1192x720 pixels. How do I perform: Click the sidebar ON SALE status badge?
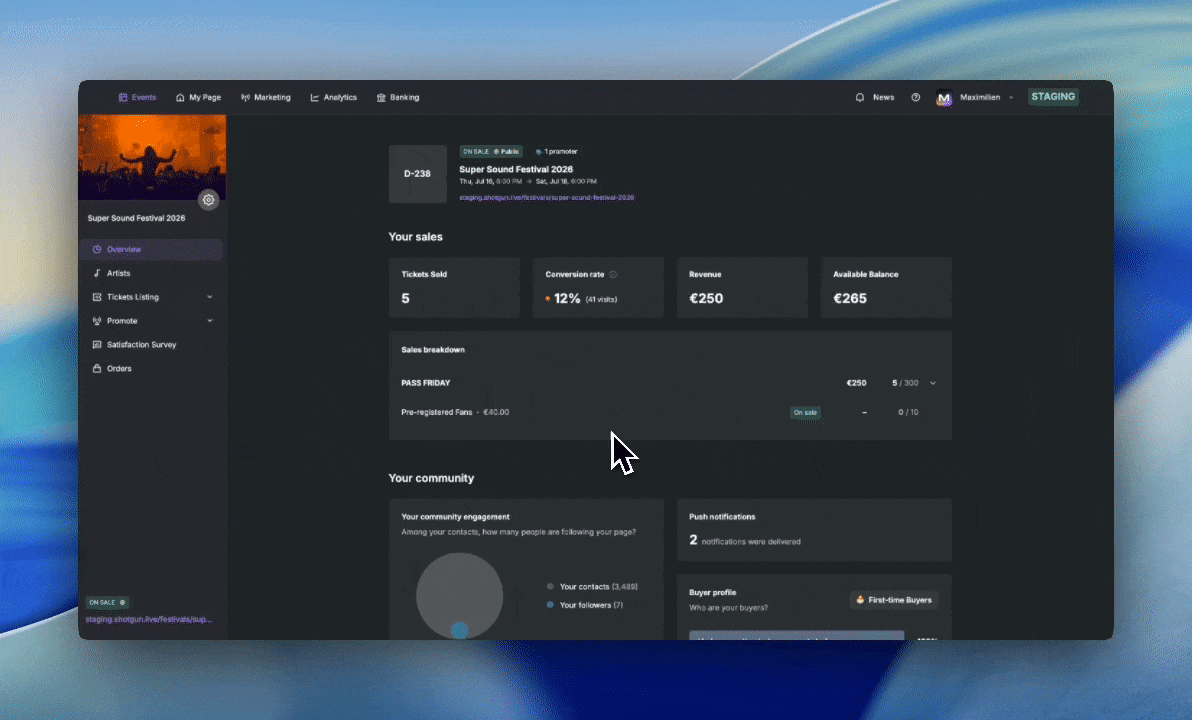click(107, 602)
